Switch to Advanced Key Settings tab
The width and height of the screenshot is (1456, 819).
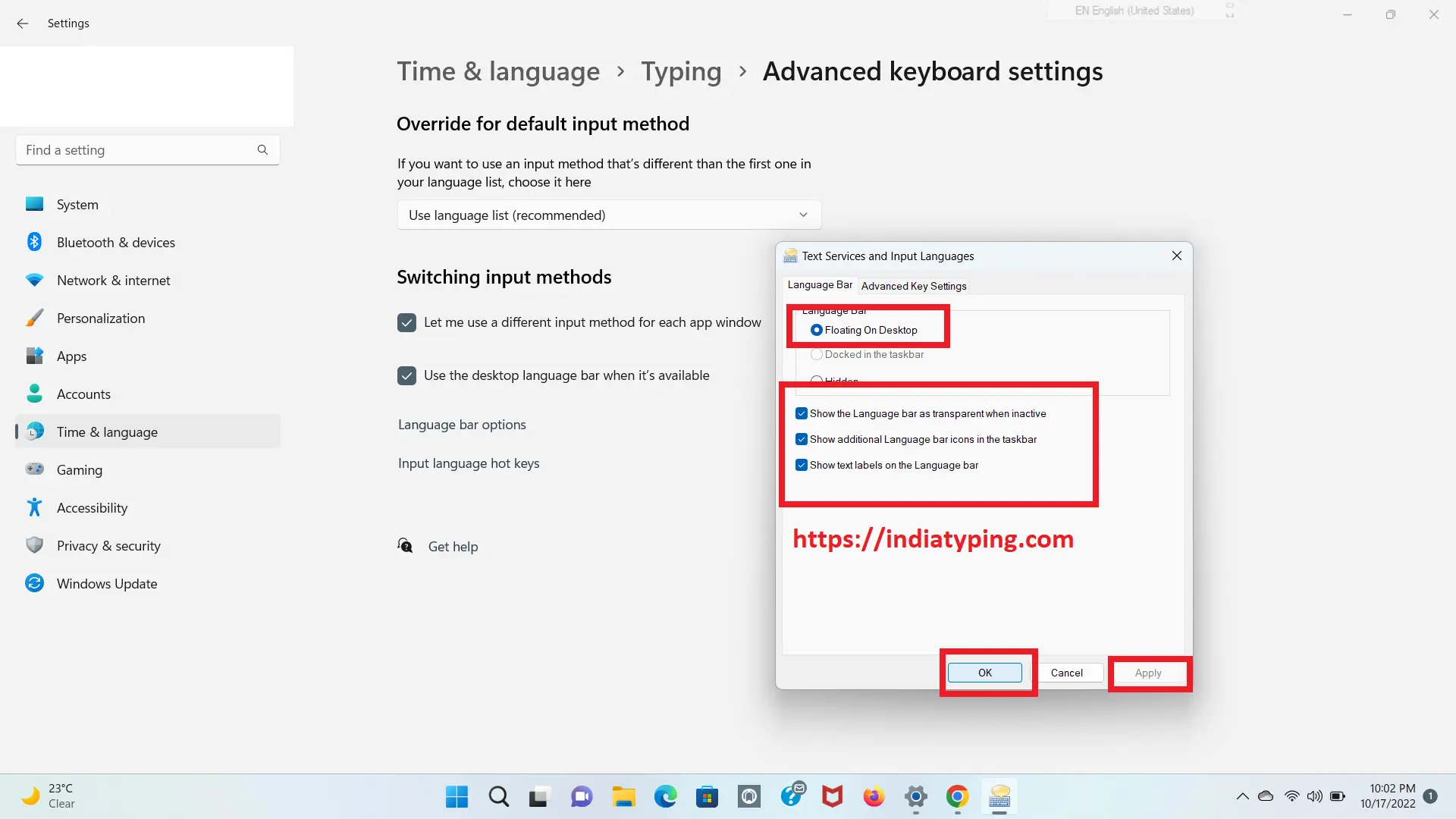(x=913, y=285)
